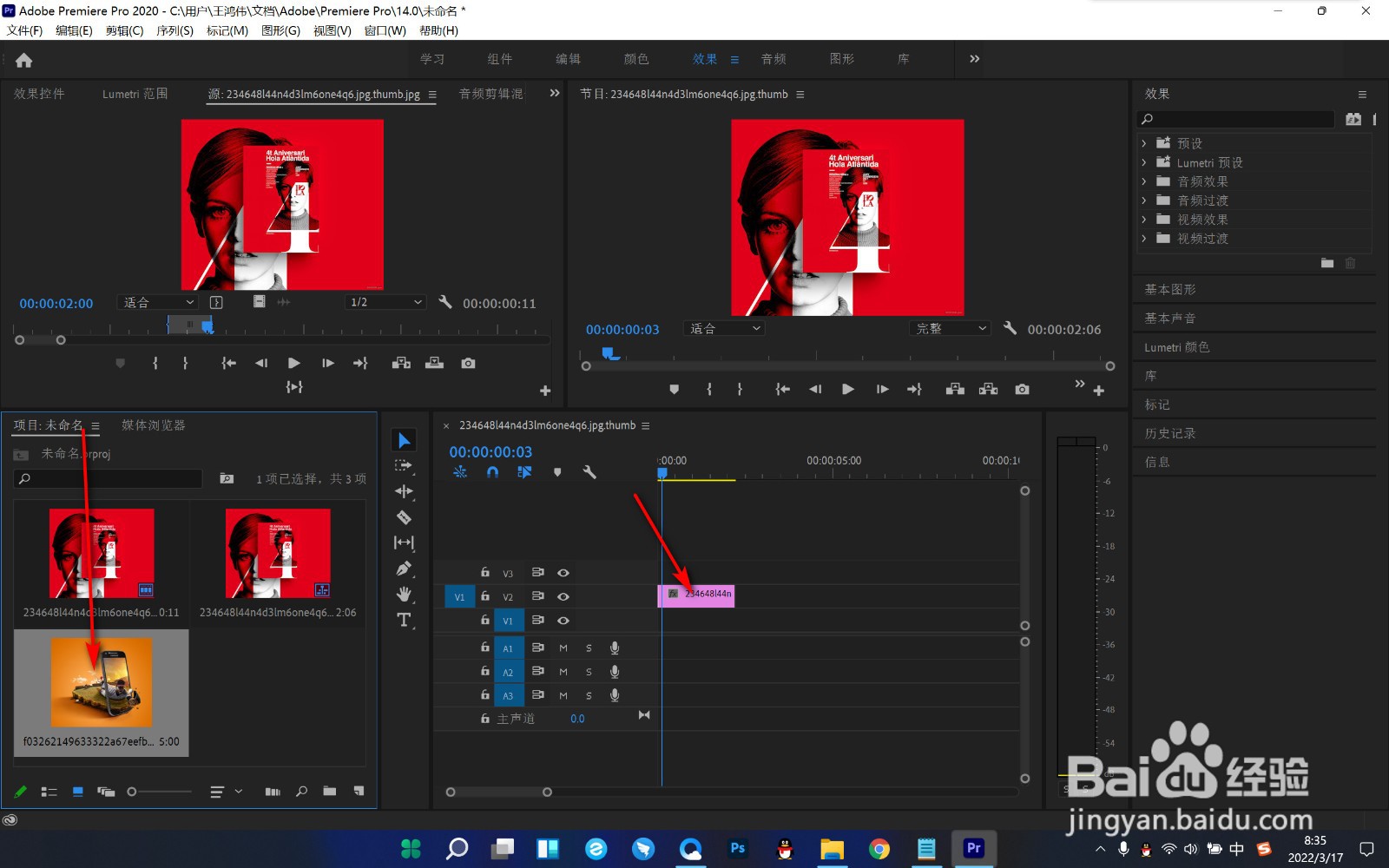Toggle V1 track output eye
Screen dimensions: 1389x868
pyautogui.click(x=563, y=620)
